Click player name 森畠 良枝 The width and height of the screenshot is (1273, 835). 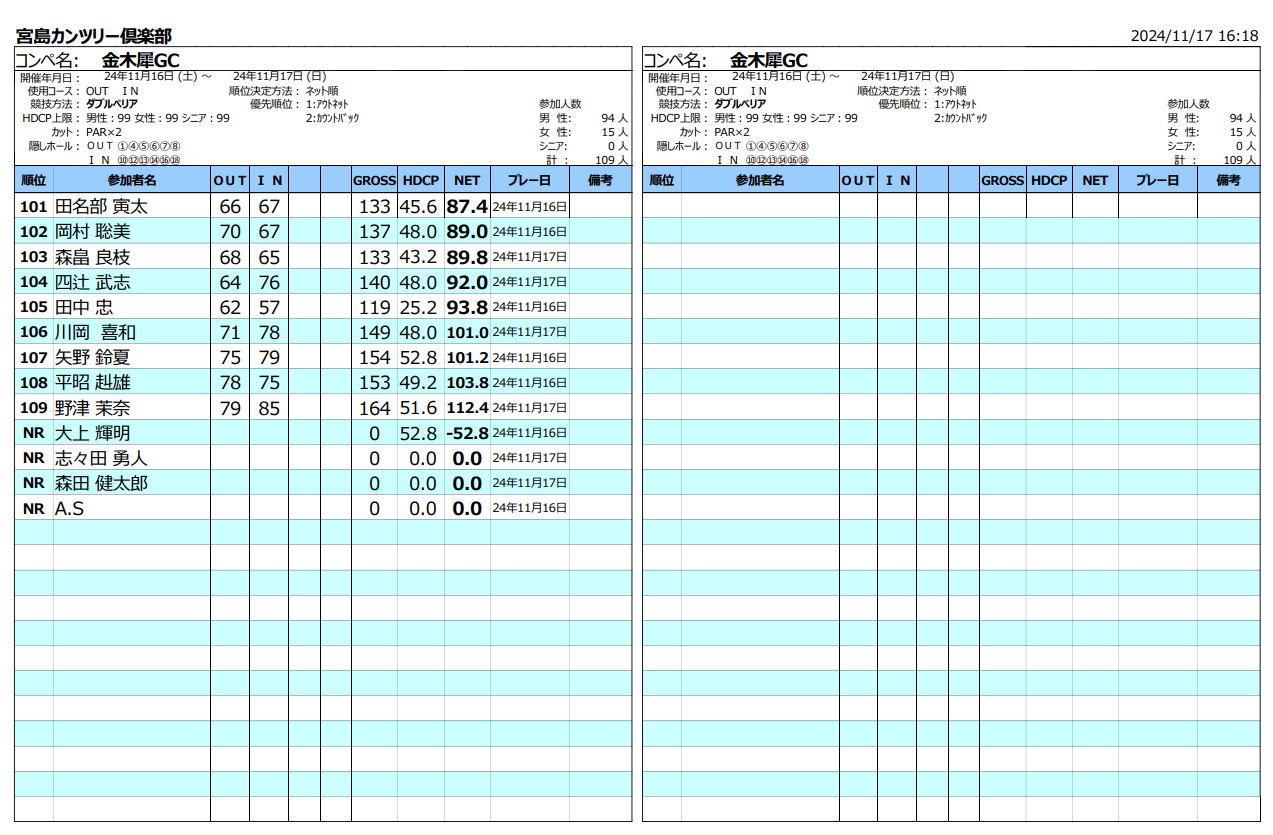(x=93, y=257)
